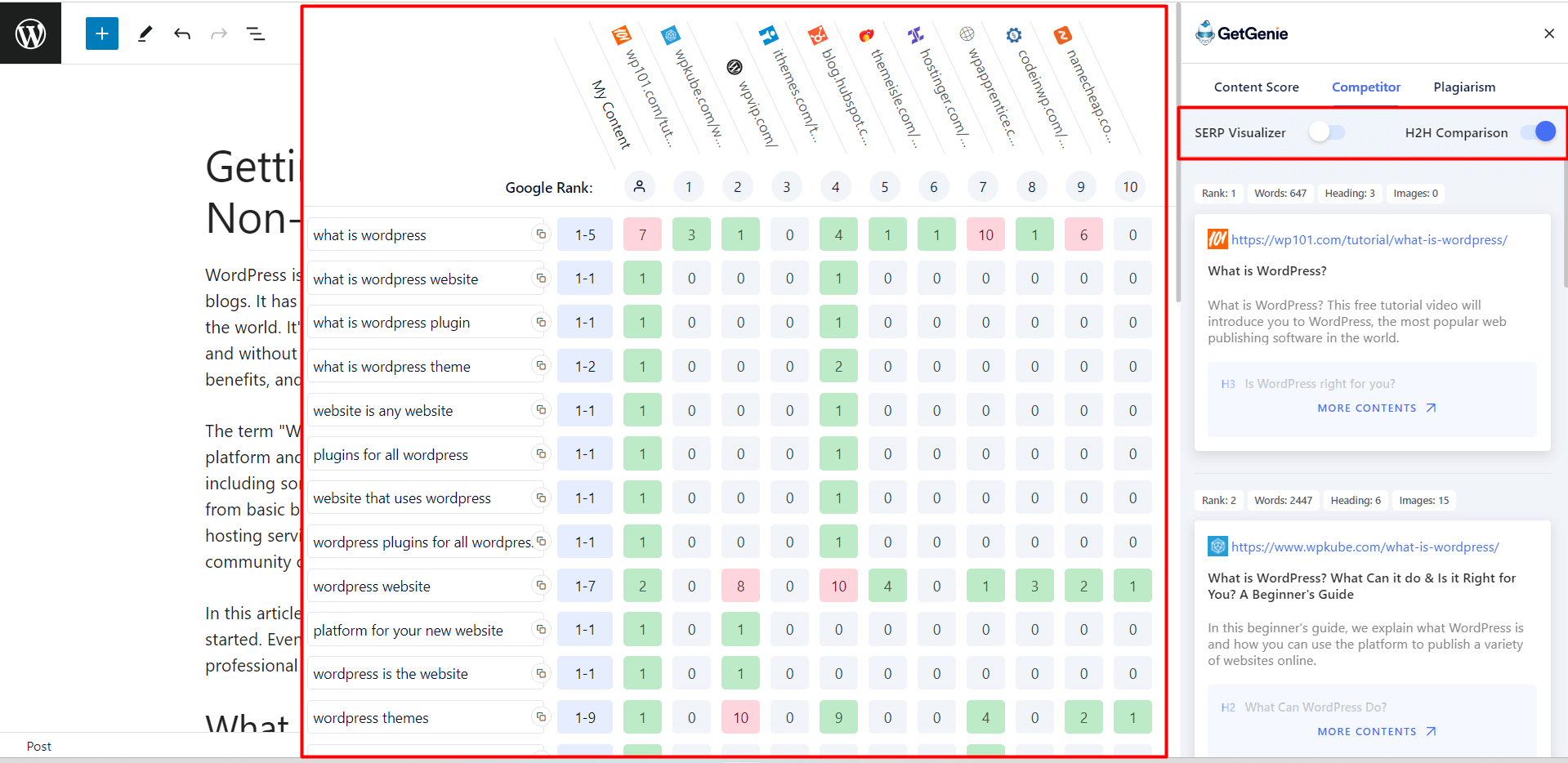
Task: Copy the keyword 'wordpress website'
Action: click(x=541, y=586)
